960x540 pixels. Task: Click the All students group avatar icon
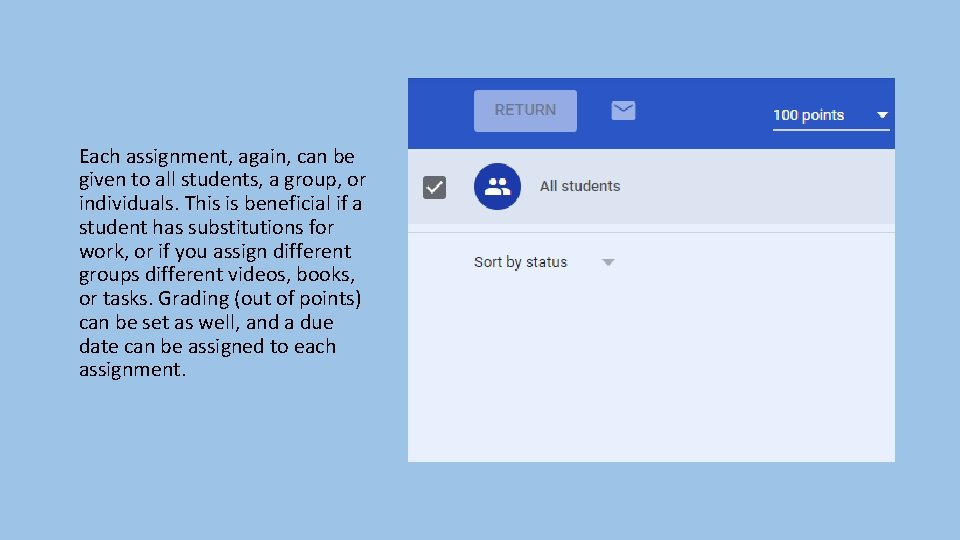click(497, 186)
